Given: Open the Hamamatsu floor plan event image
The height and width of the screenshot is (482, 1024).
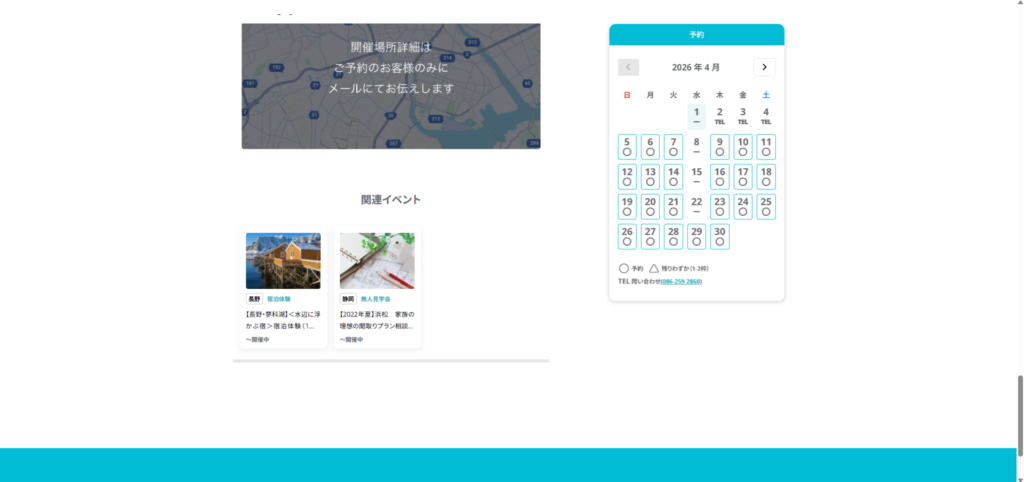Looking at the screenshot, I should tap(377, 261).
